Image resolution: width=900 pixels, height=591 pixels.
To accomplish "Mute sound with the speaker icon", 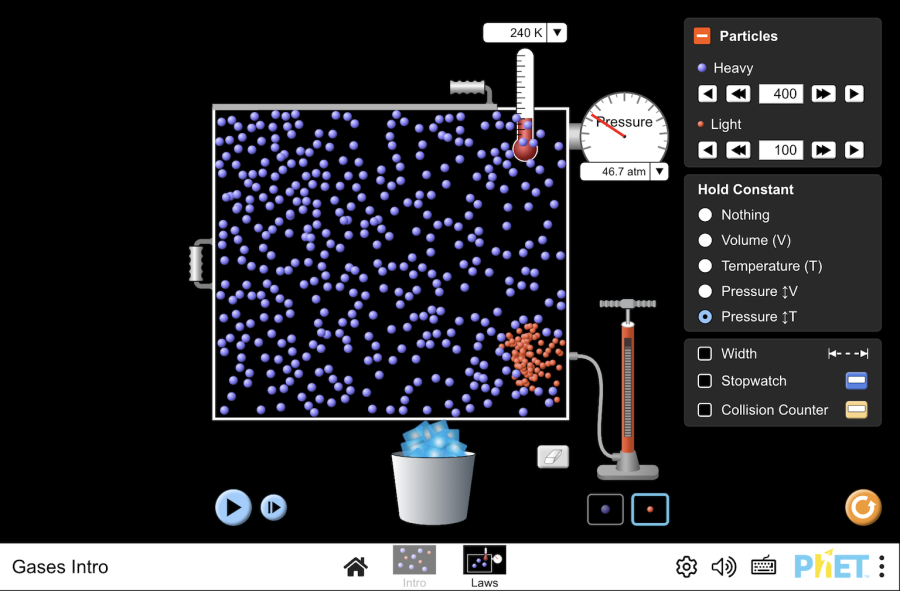I will click(x=723, y=567).
